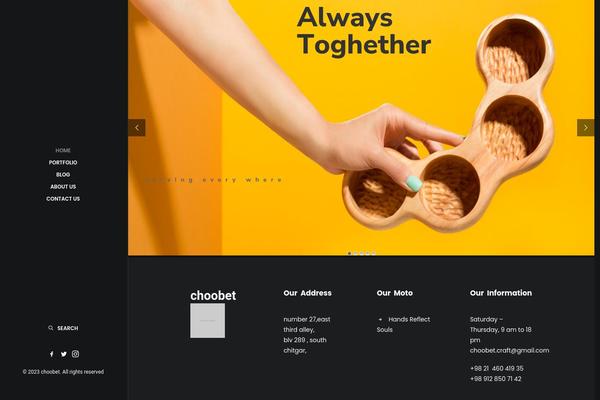Select the last slider pagination dot
The height and width of the screenshot is (400, 600).
coord(374,253)
